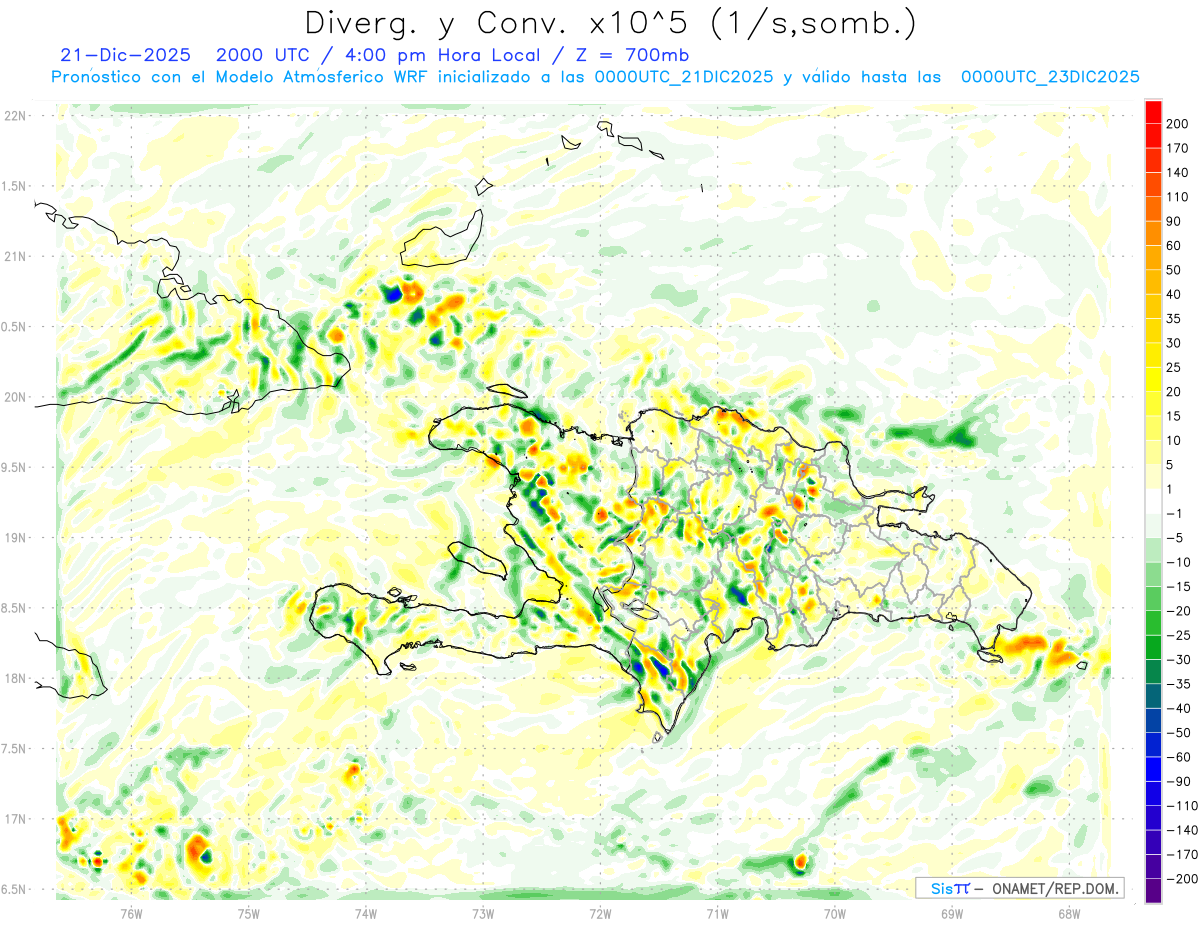
Task: Click the '22N' latitude axis label
Action: pyautogui.click(x=16, y=116)
